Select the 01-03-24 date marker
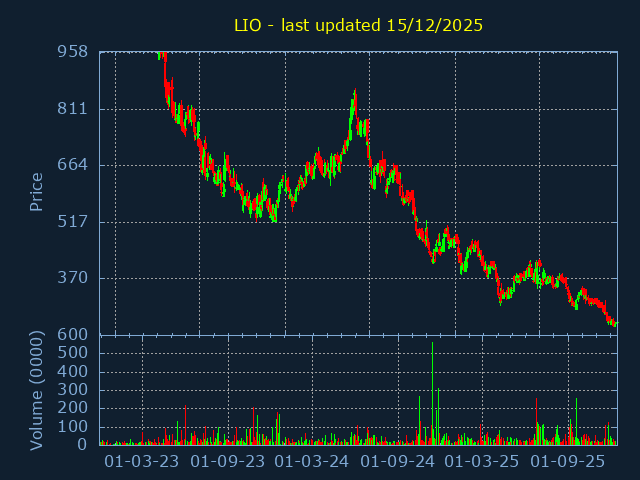This screenshot has height=480, width=640. tap(312, 462)
